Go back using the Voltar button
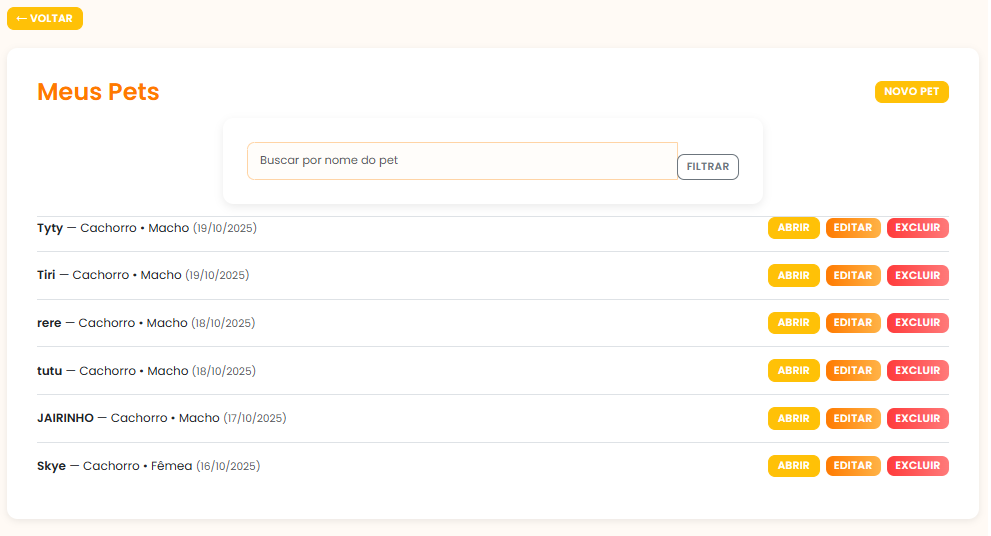The image size is (991, 536). pos(45,19)
